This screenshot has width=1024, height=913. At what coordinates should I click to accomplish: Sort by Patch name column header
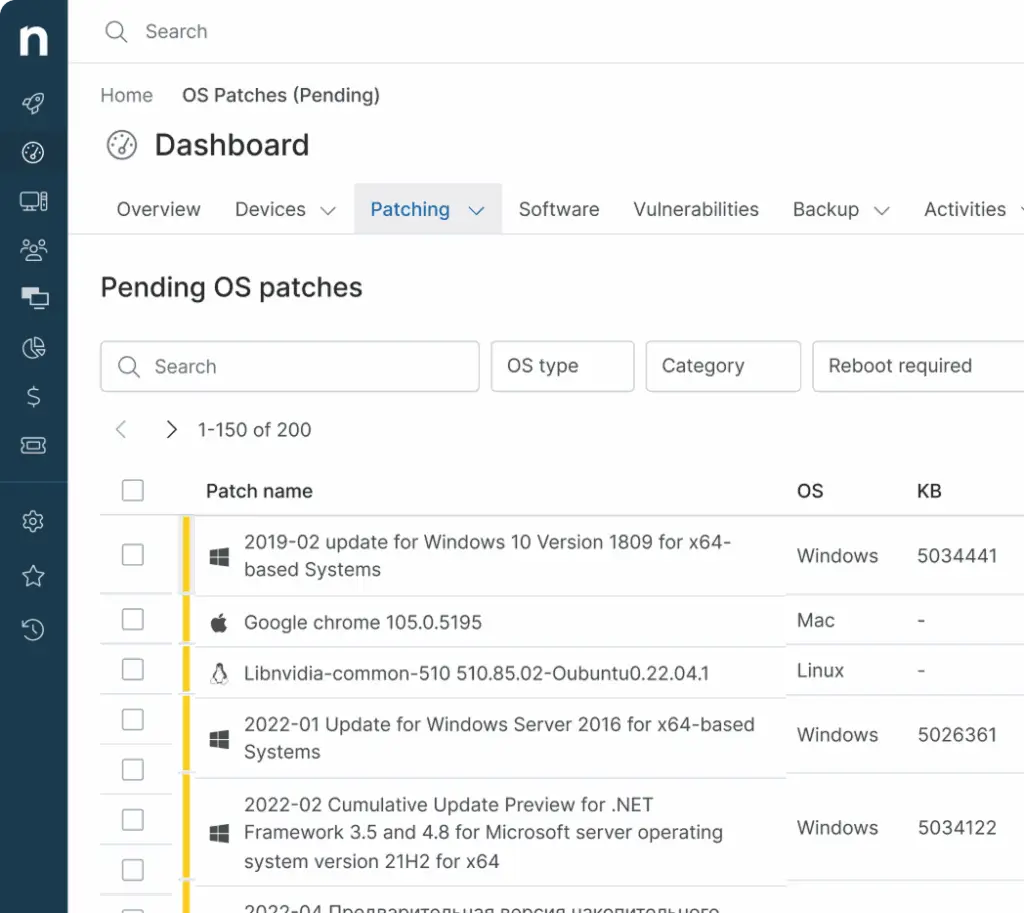pyautogui.click(x=259, y=491)
